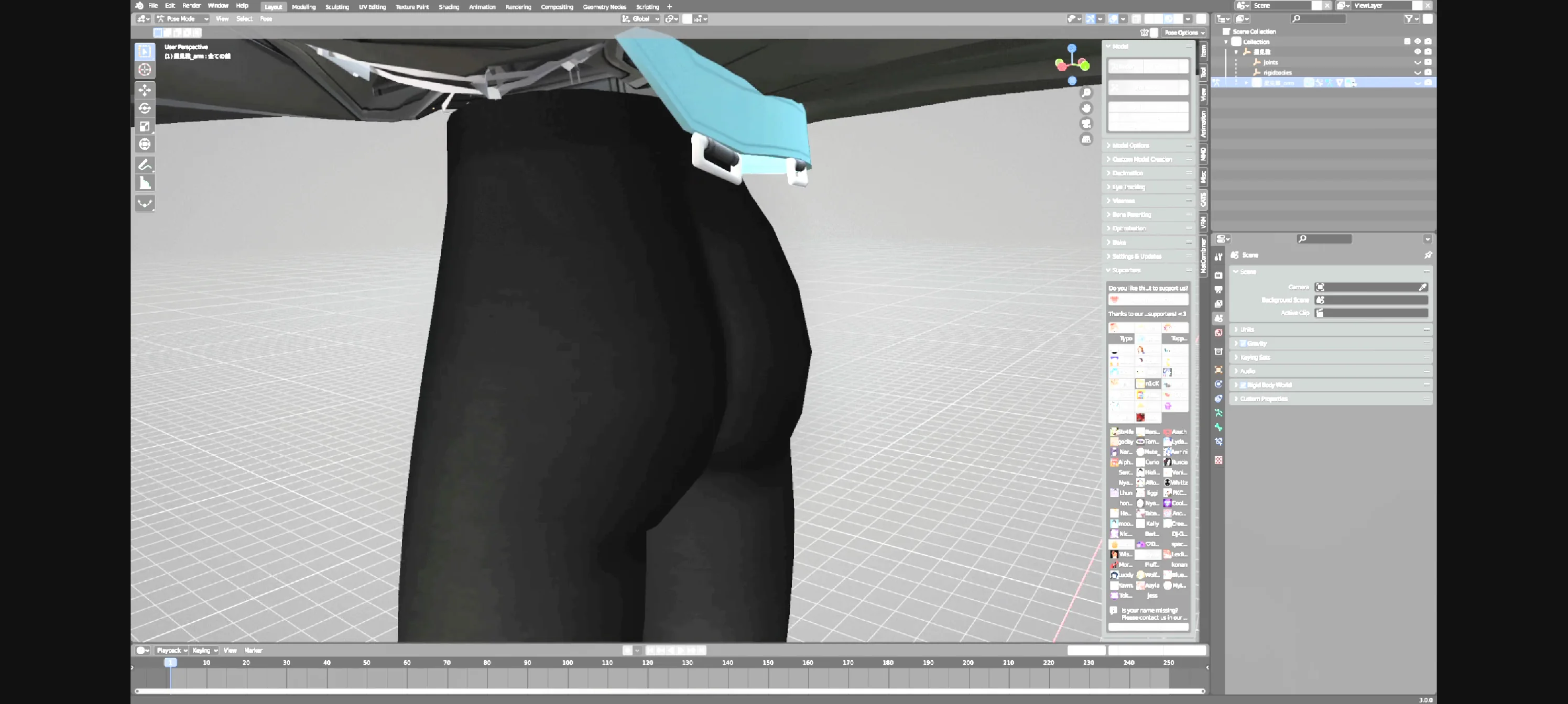This screenshot has width=1568, height=704.
Task: Toggle rigidbodies render camera icon
Action: (1428, 72)
